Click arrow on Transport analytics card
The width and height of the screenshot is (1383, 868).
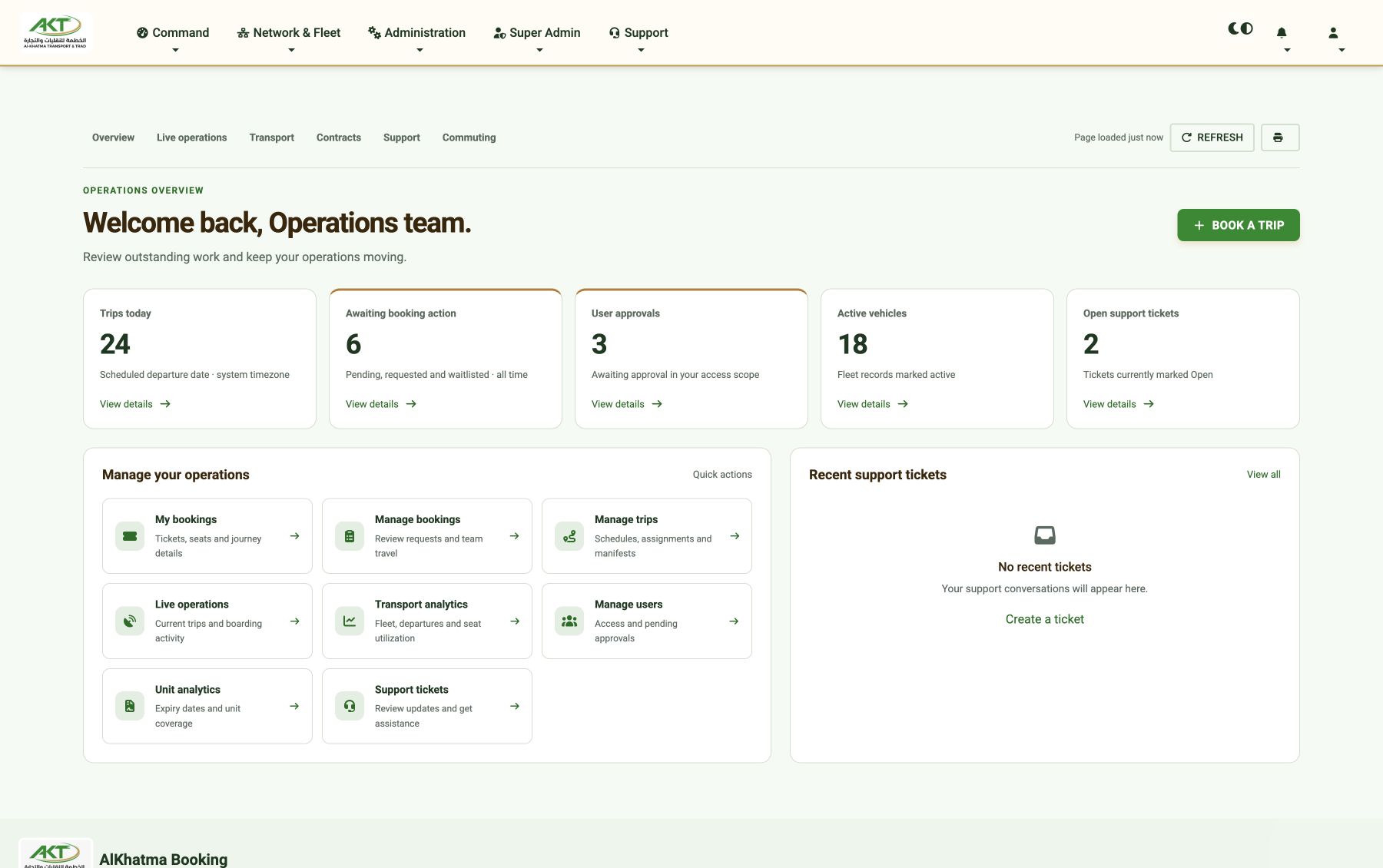(x=515, y=621)
